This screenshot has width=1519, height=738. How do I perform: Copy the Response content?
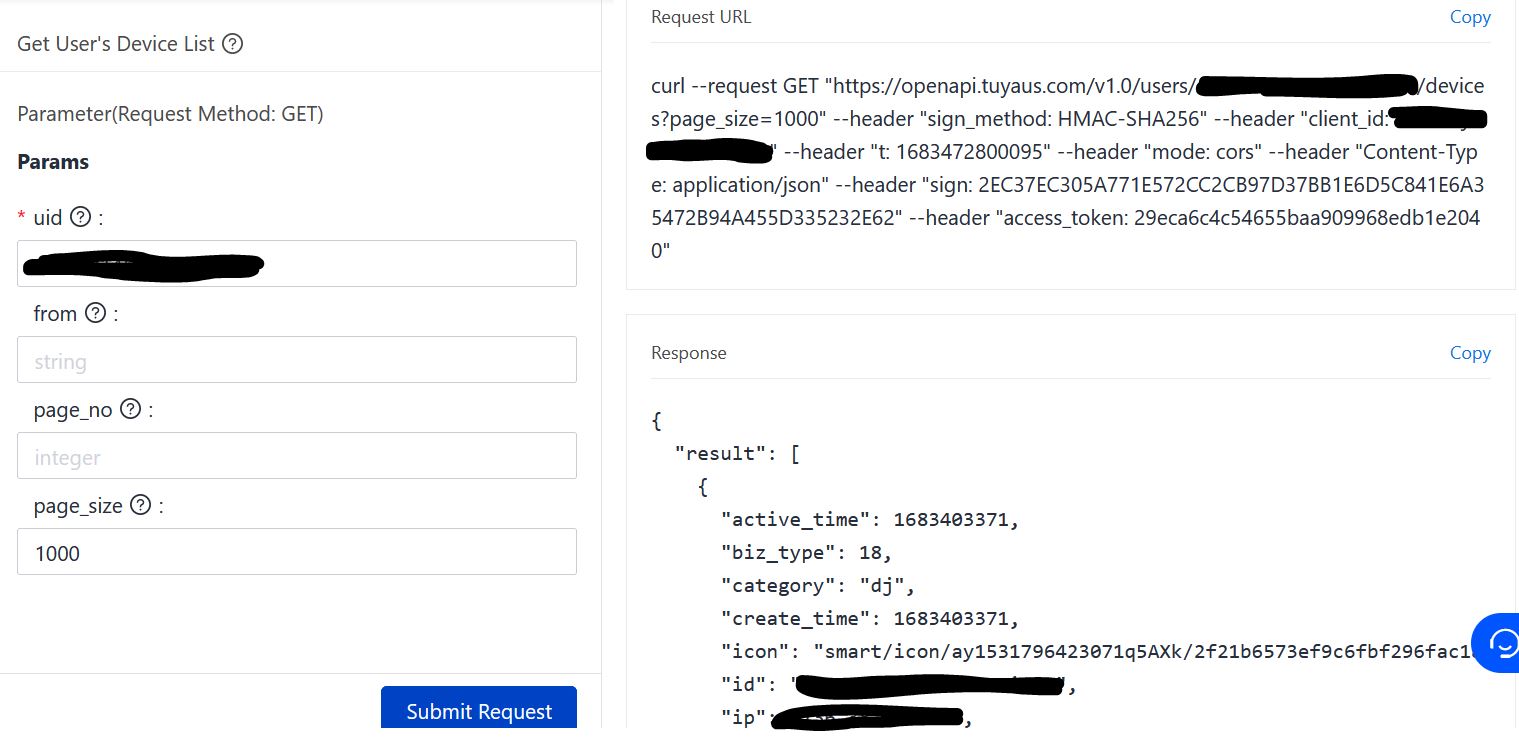pyautogui.click(x=1470, y=353)
